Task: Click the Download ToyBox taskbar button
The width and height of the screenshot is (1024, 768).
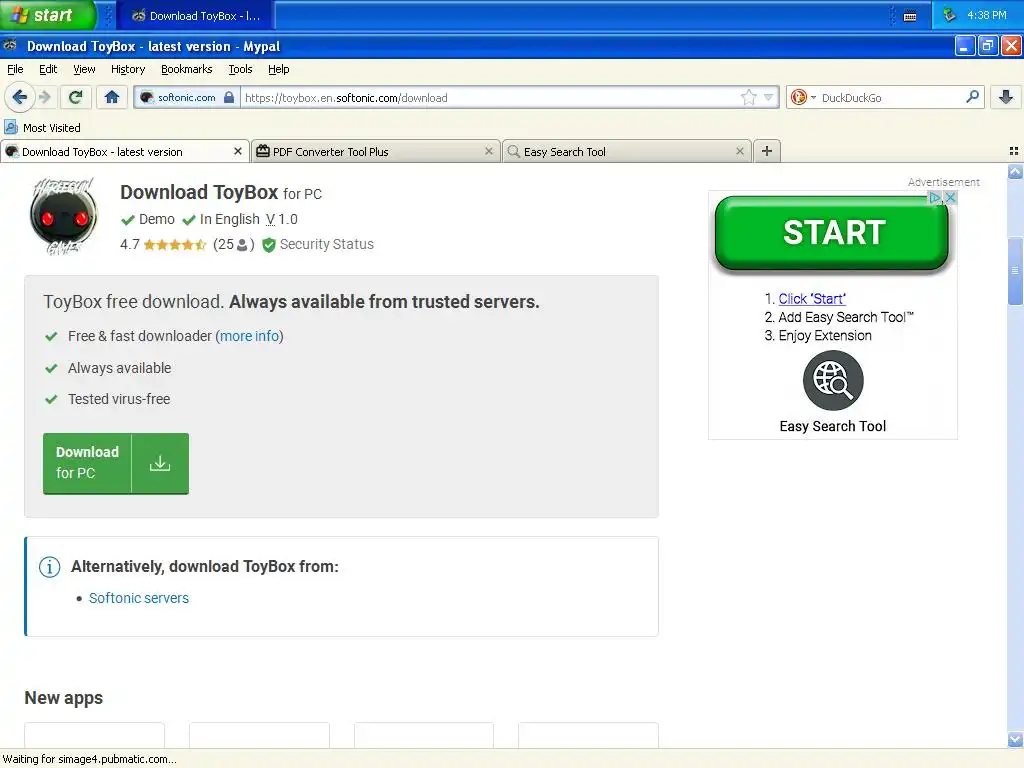Action: point(195,16)
